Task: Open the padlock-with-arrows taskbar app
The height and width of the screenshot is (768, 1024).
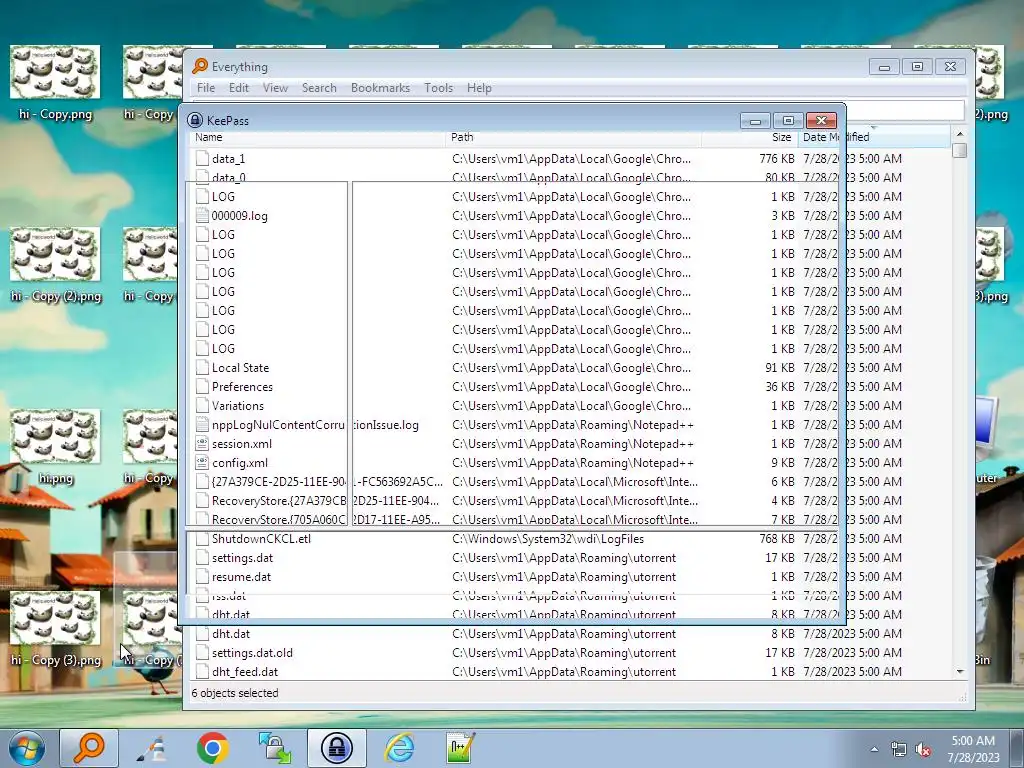Action: coord(275,748)
